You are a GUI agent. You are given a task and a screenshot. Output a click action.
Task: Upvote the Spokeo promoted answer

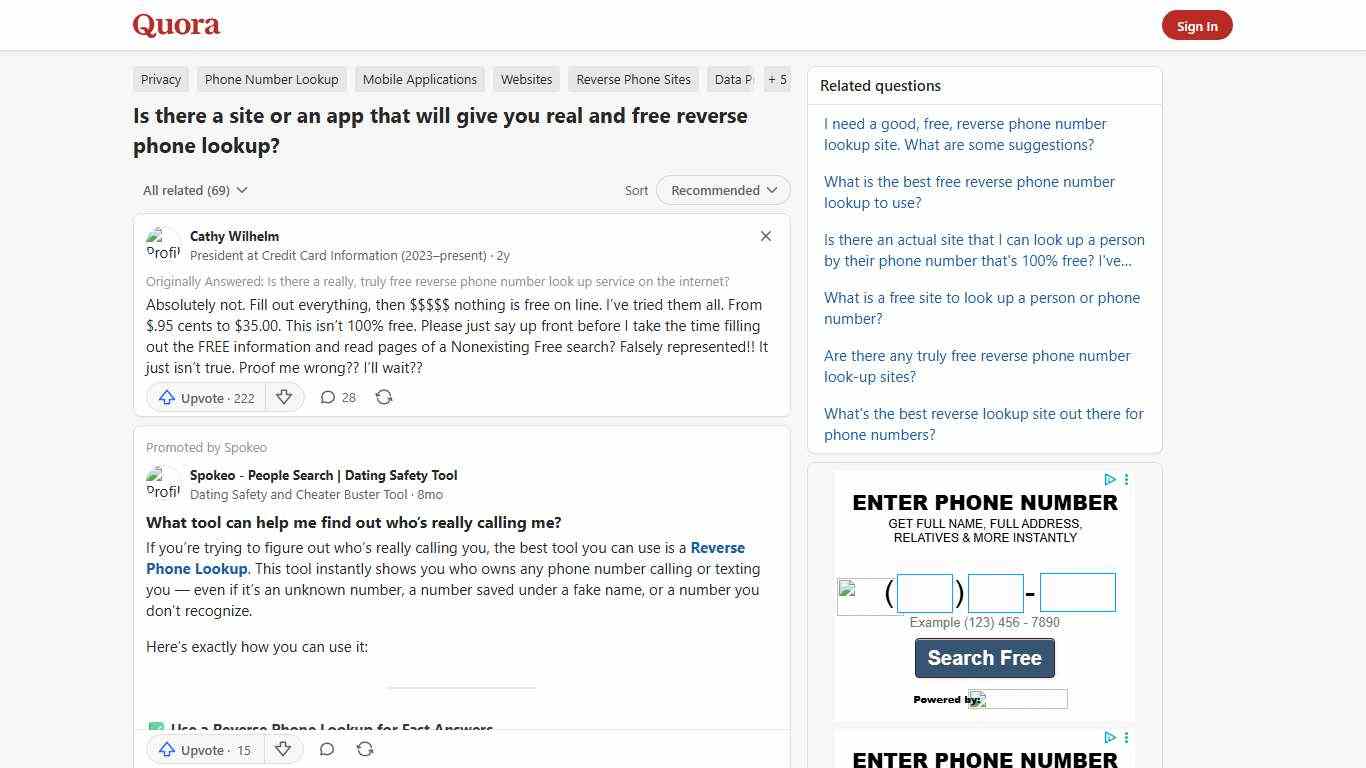(204, 750)
